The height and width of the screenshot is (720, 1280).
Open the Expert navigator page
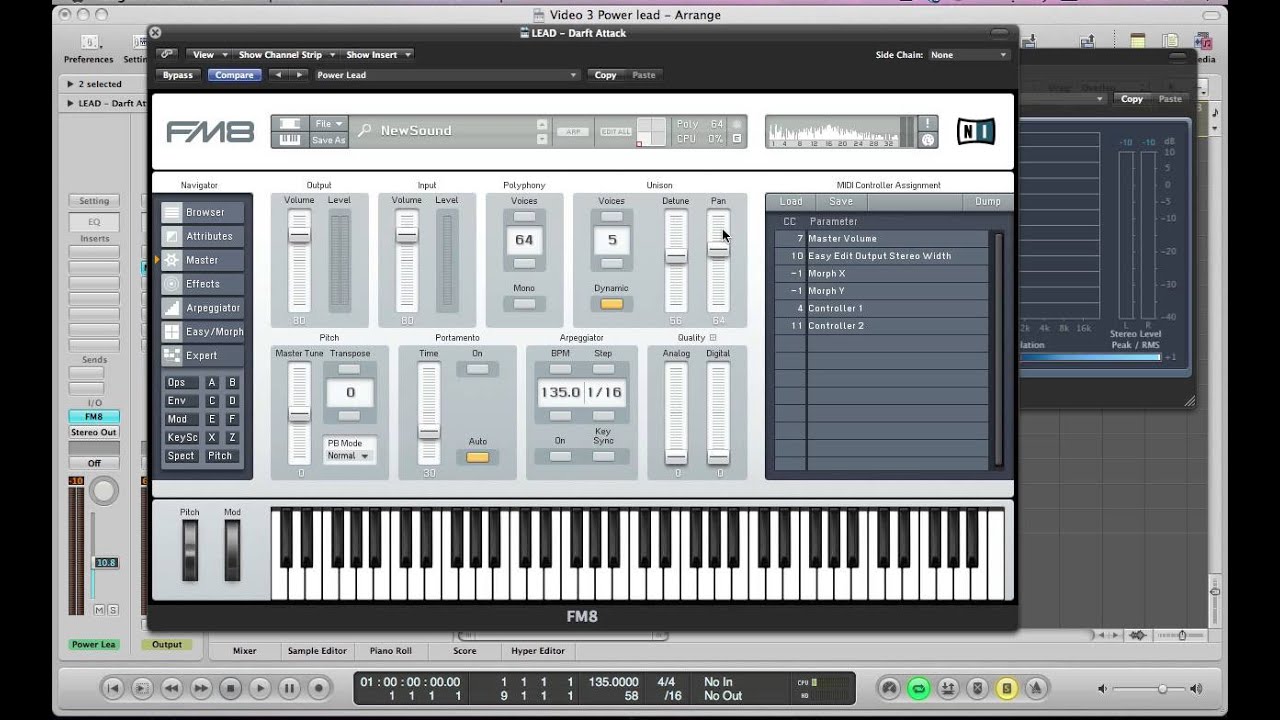coord(203,355)
